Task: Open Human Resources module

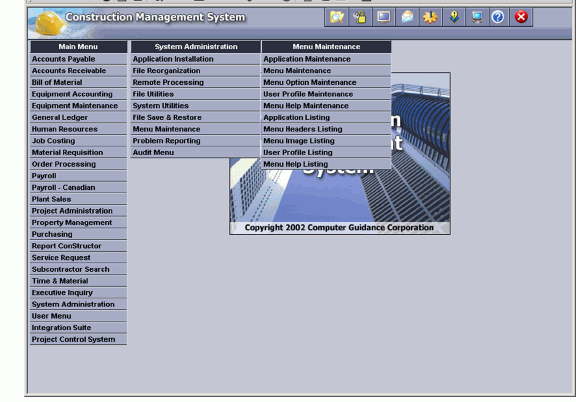Action: 79,129
